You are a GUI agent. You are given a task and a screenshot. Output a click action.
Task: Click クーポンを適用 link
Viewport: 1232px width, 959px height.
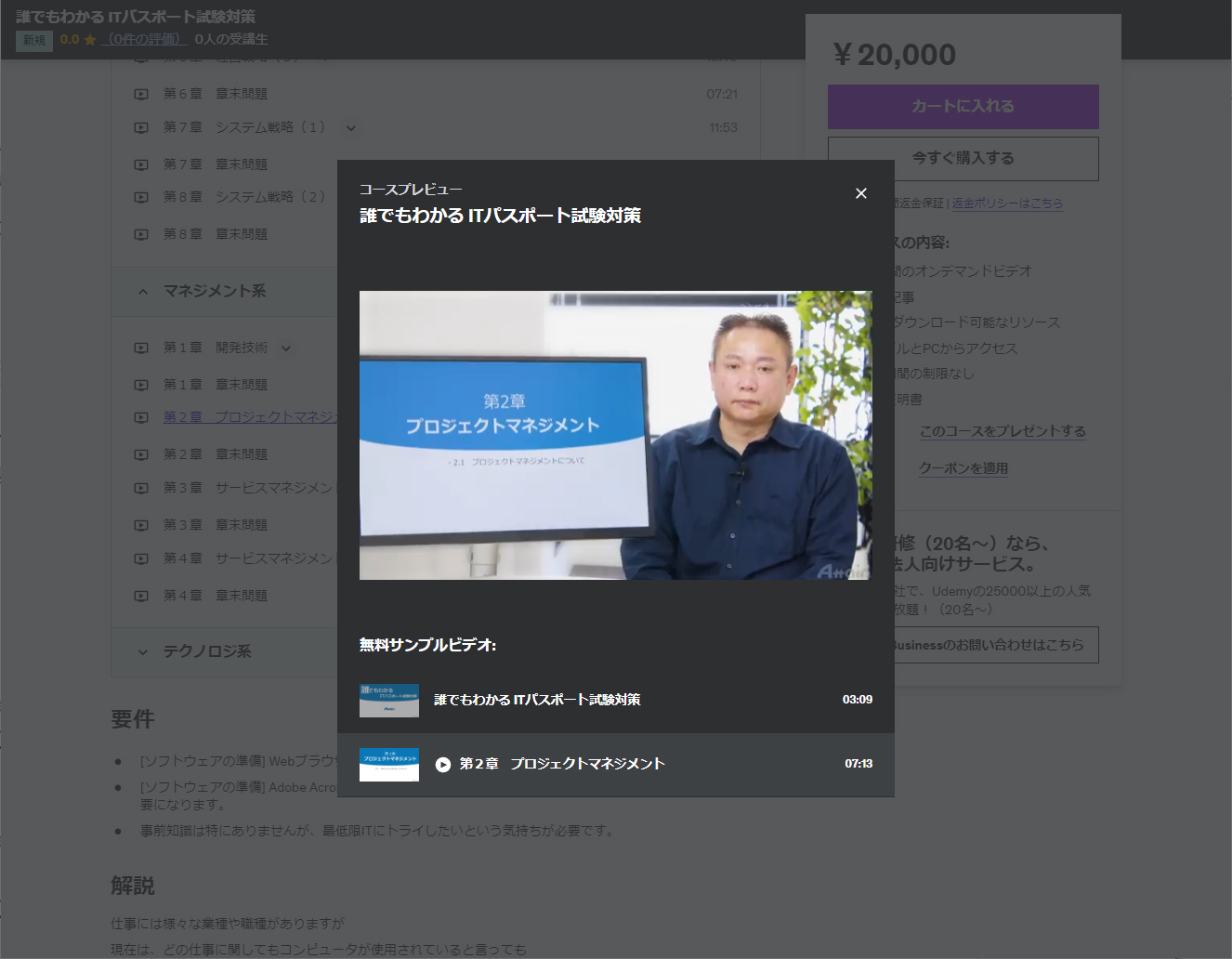(x=963, y=468)
